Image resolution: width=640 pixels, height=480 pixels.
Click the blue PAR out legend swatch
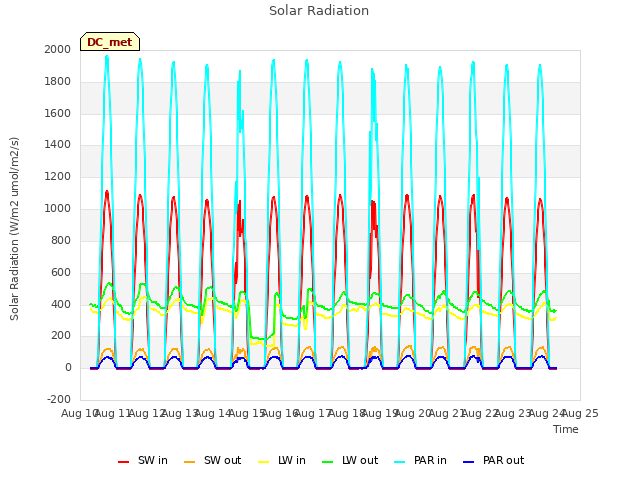(x=469, y=462)
